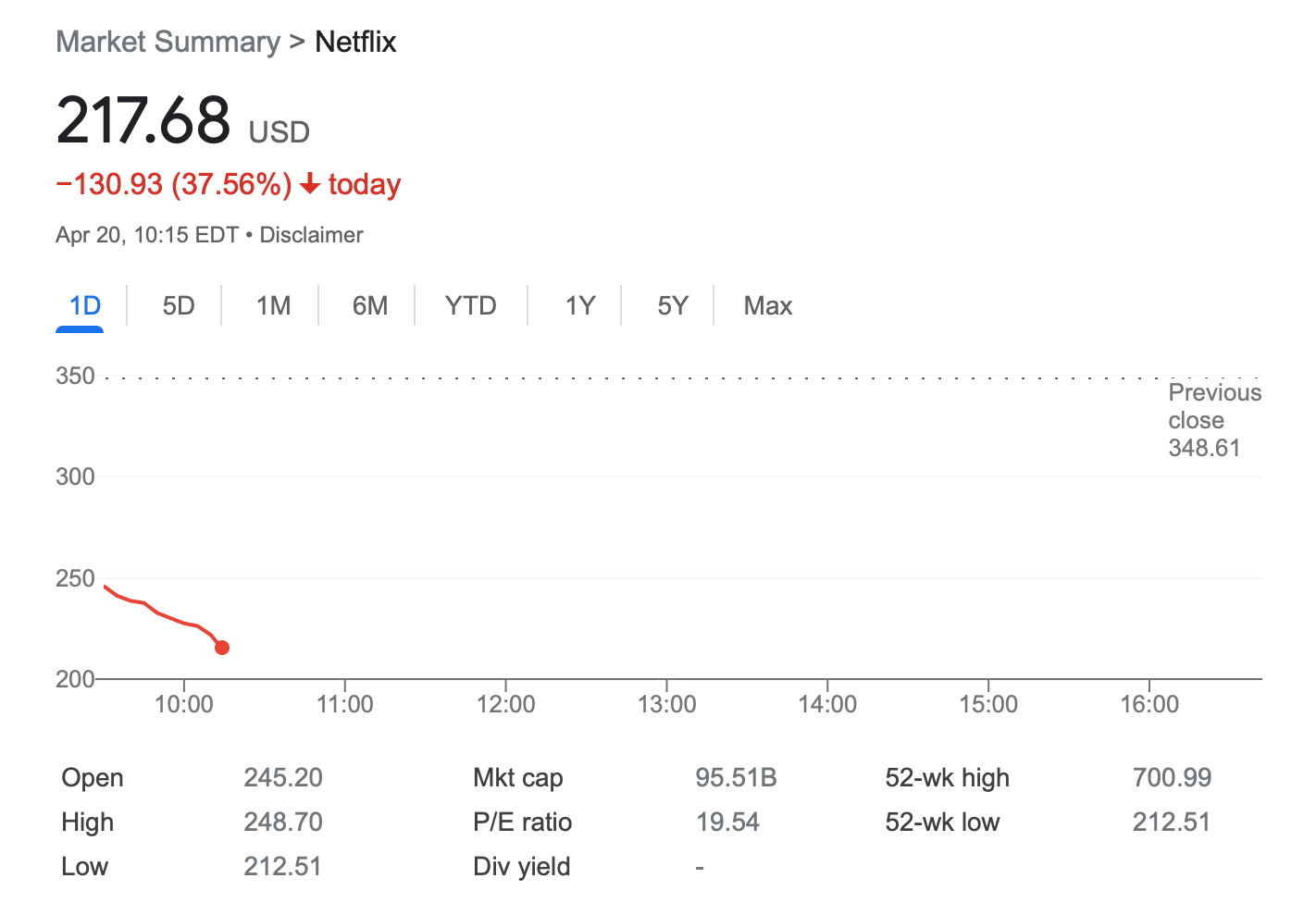Click the Mkt cap value 95.51B

(736, 778)
